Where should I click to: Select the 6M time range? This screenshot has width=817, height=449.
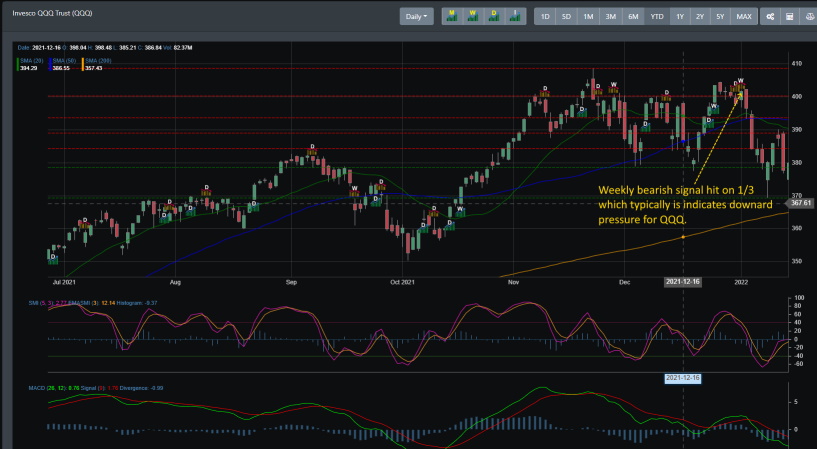(x=633, y=16)
